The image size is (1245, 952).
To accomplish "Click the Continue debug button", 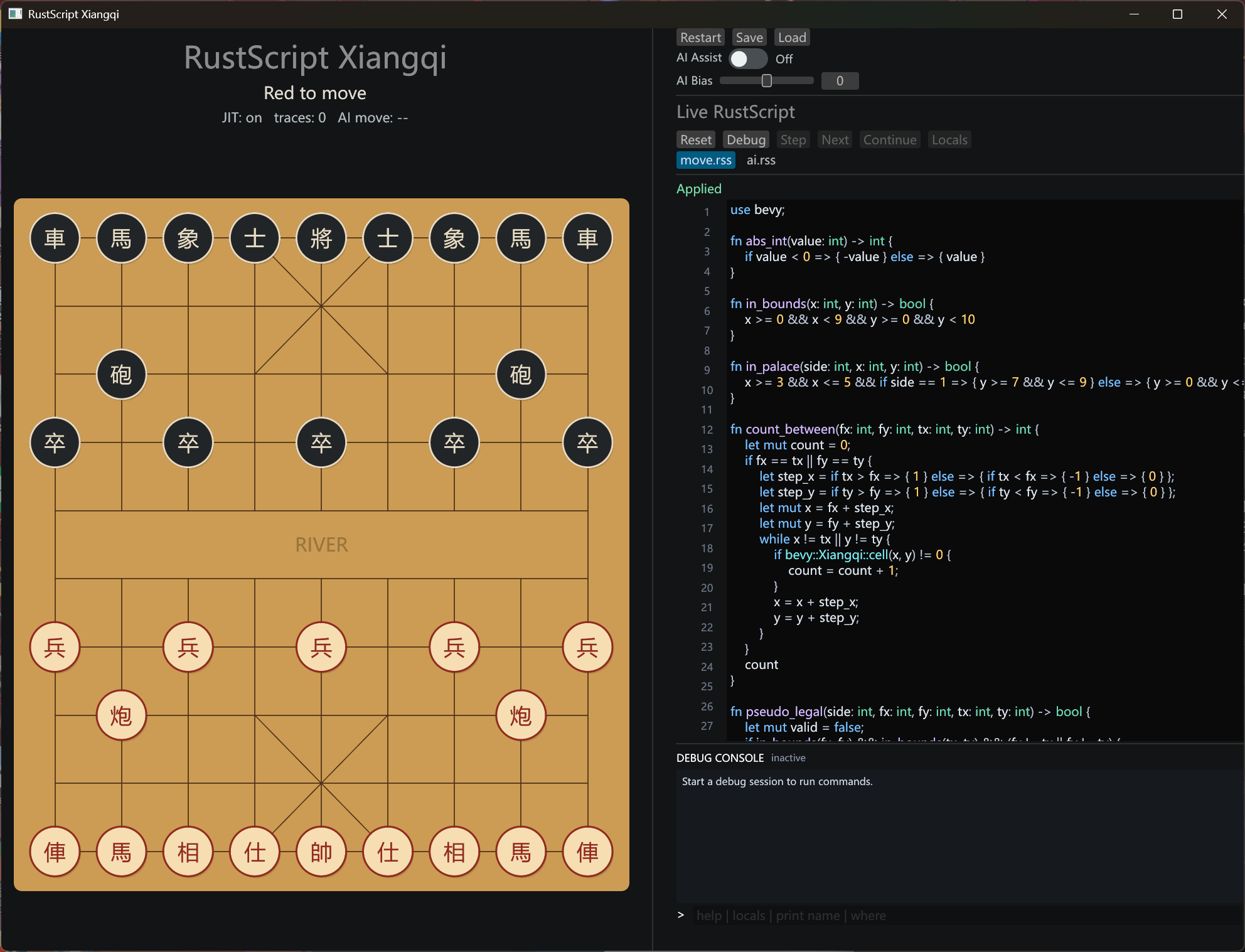I will (890, 140).
